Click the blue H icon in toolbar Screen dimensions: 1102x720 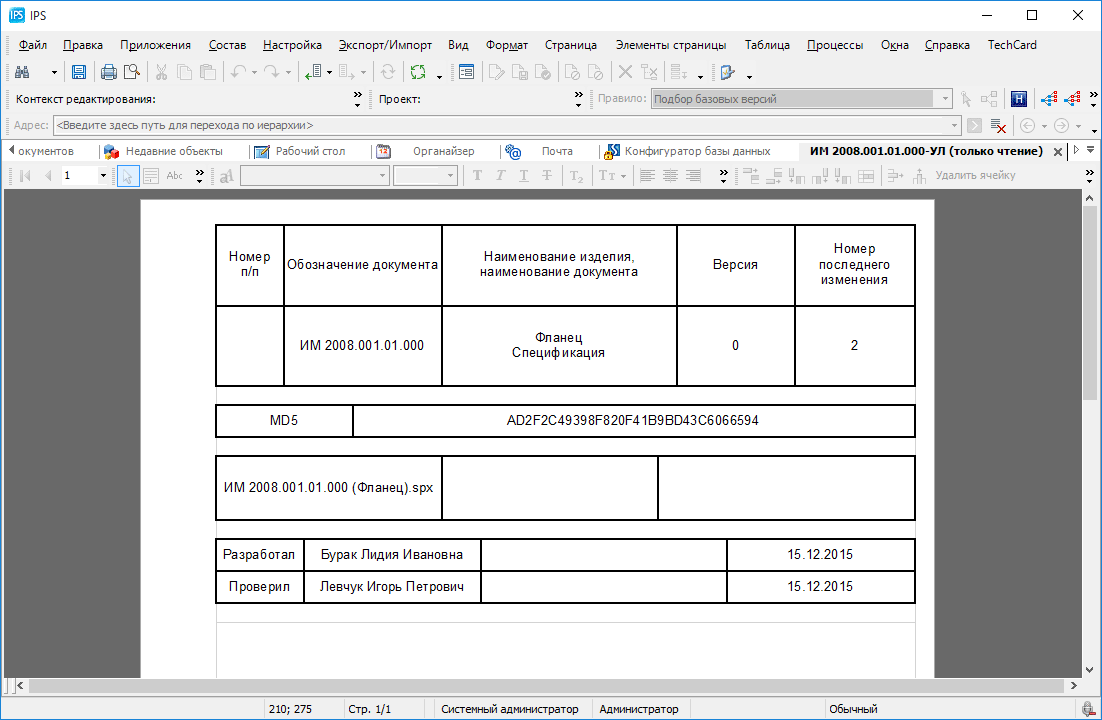point(1019,99)
